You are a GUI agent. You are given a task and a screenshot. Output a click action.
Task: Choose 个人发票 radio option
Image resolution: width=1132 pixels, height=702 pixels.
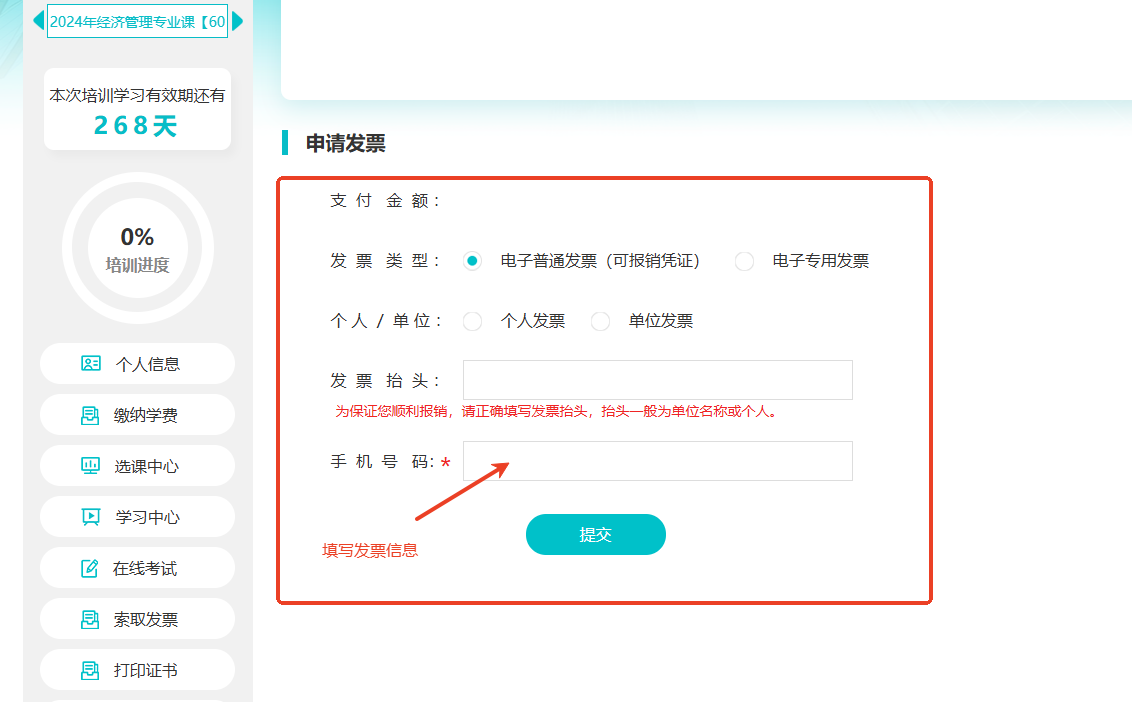[x=472, y=321]
